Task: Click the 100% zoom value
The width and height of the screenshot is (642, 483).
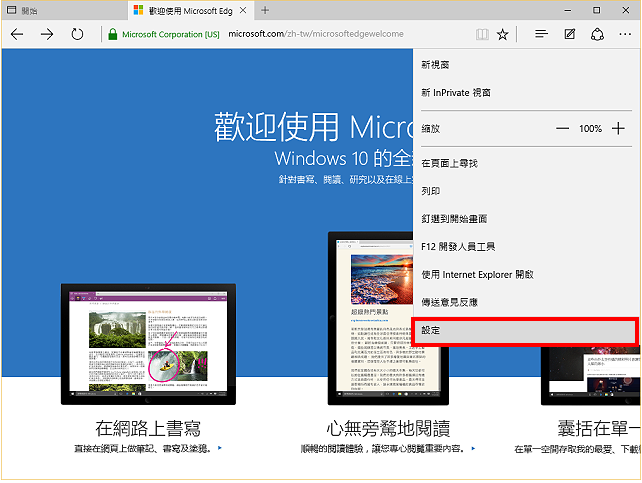Action: pyautogui.click(x=590, y=129)
